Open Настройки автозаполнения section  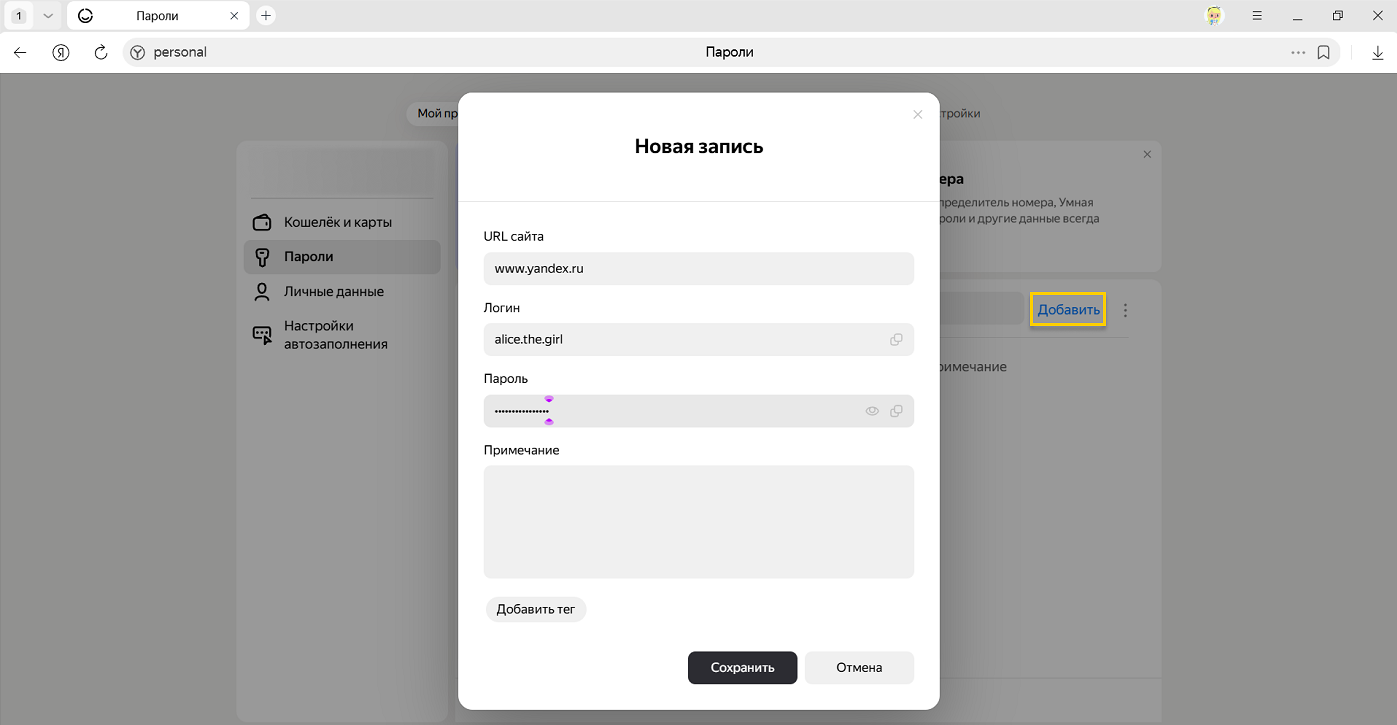pyautogui.click(x=335, y=335)
